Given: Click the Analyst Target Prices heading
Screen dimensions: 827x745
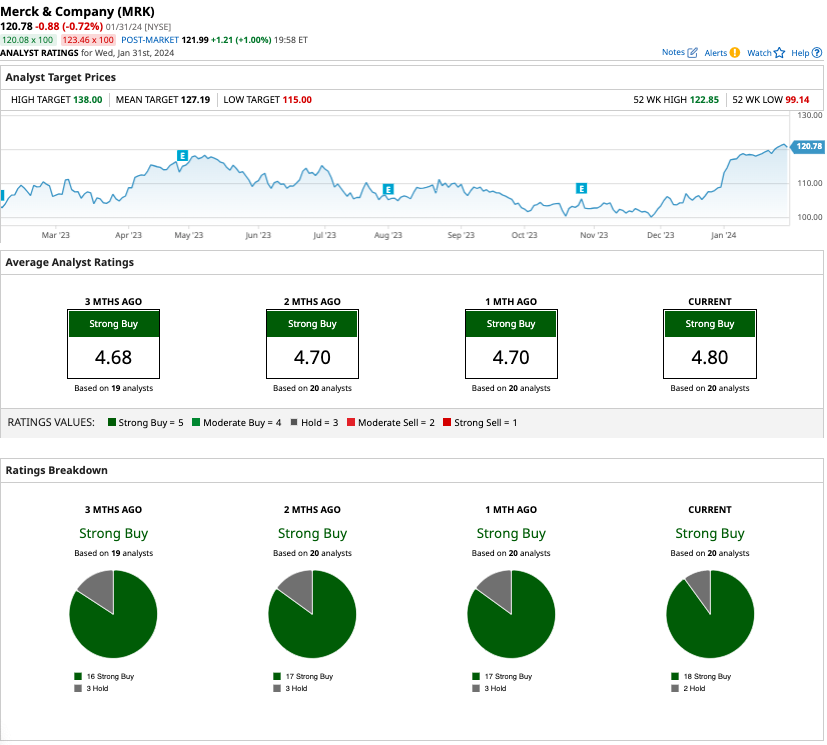Looking at the screenshot, I should click(x=61, y=78).
